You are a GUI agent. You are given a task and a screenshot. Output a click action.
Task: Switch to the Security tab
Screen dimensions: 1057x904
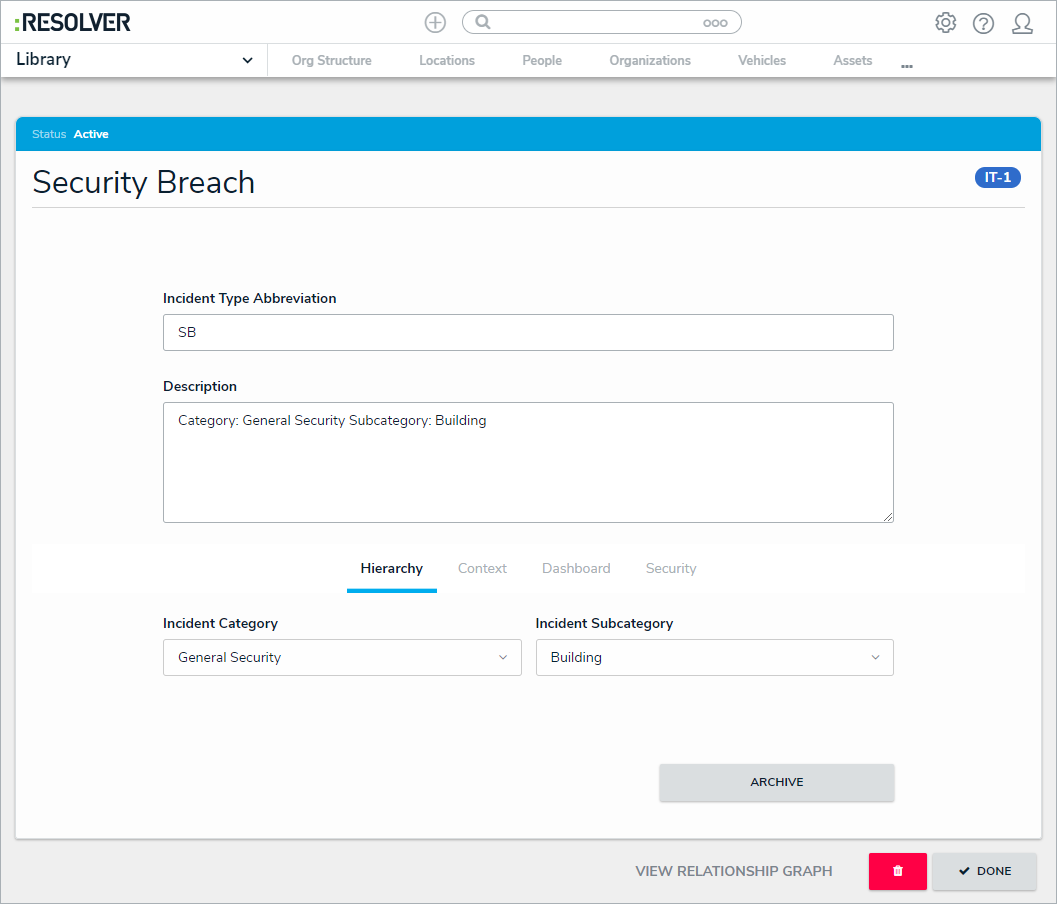click(671, 568)
